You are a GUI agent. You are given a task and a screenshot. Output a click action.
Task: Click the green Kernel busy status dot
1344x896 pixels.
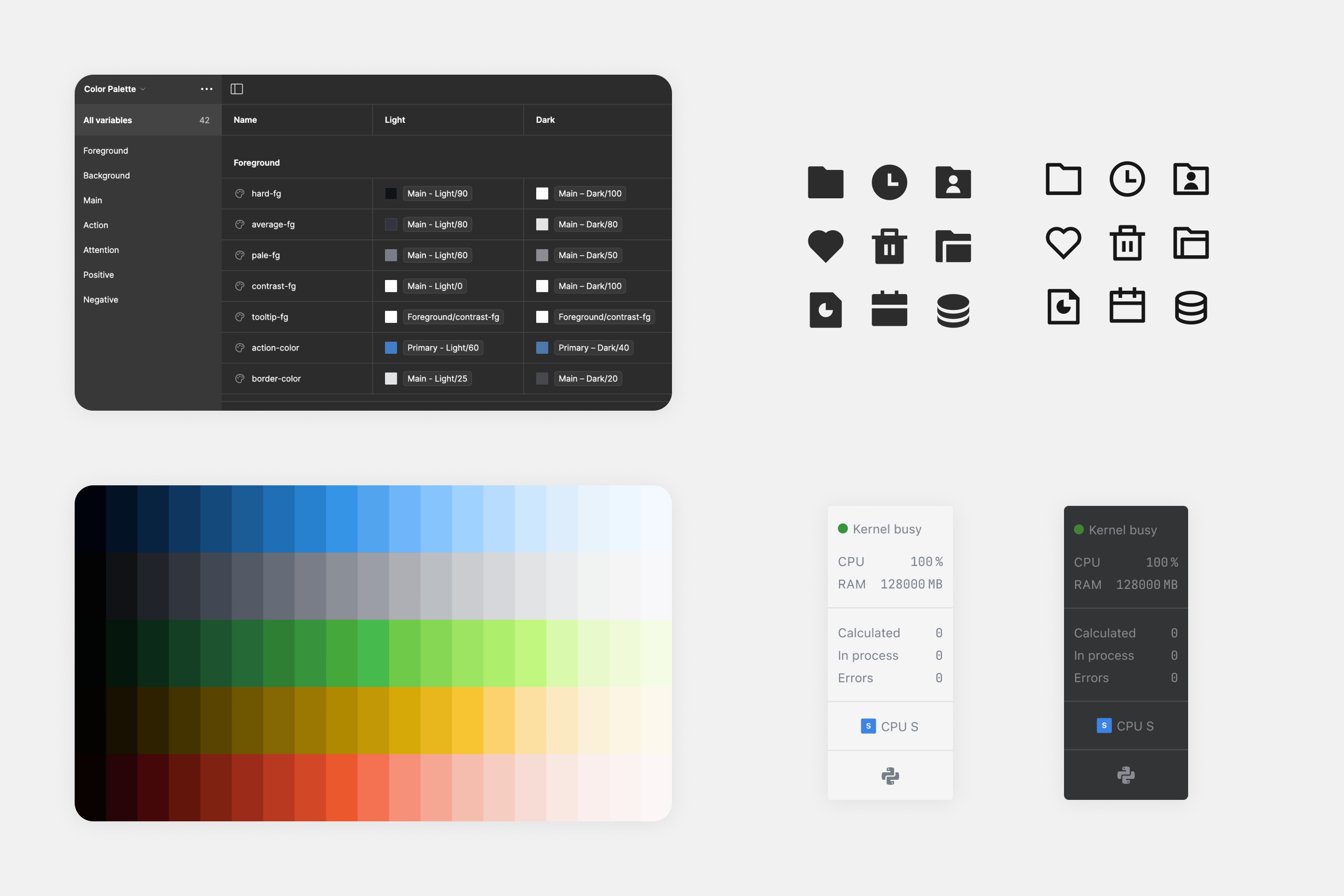(842, 529)
